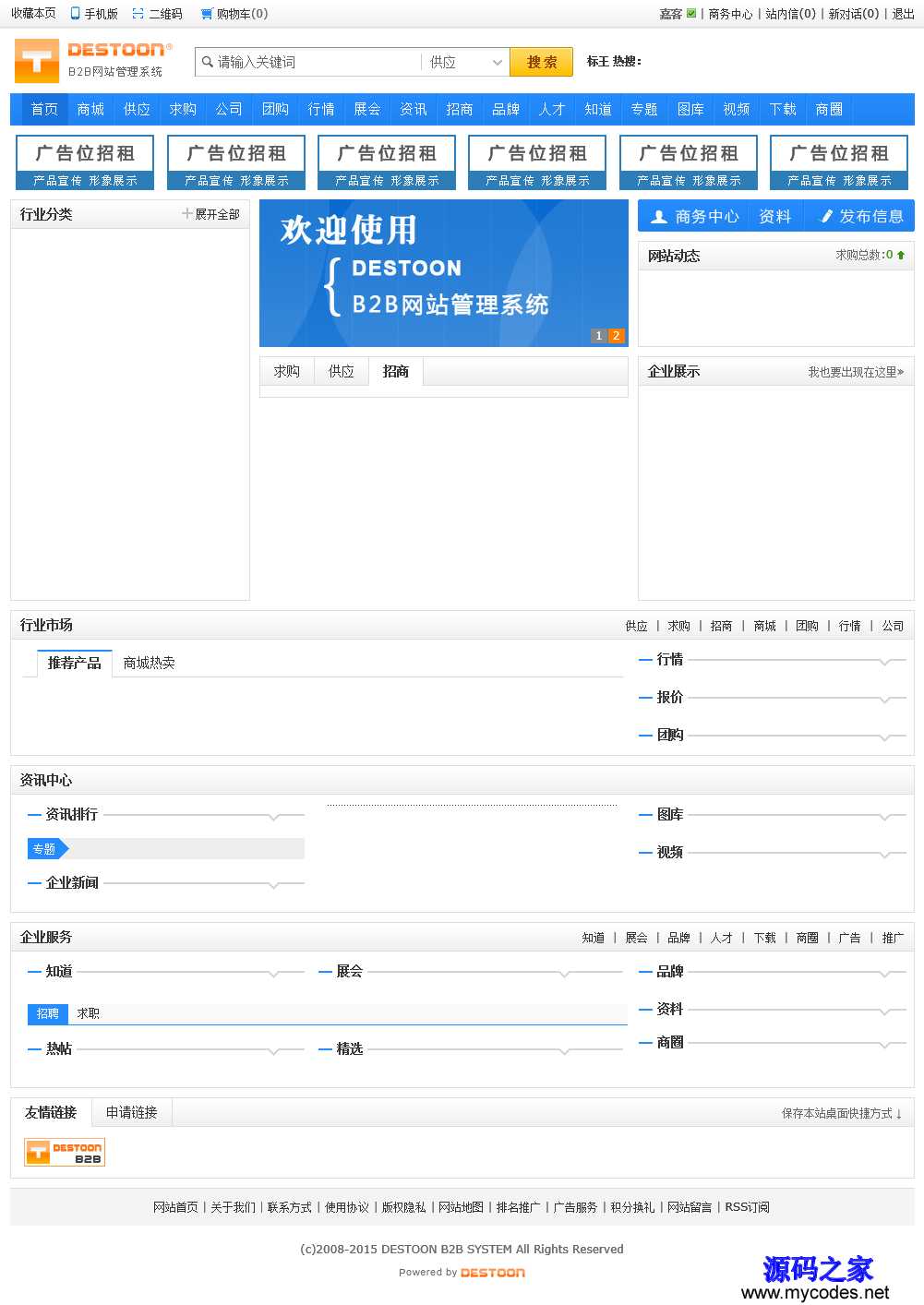
Task: Click the 欢迎使用 DESTOON welcome banner
Action: (x=444, y=273)
